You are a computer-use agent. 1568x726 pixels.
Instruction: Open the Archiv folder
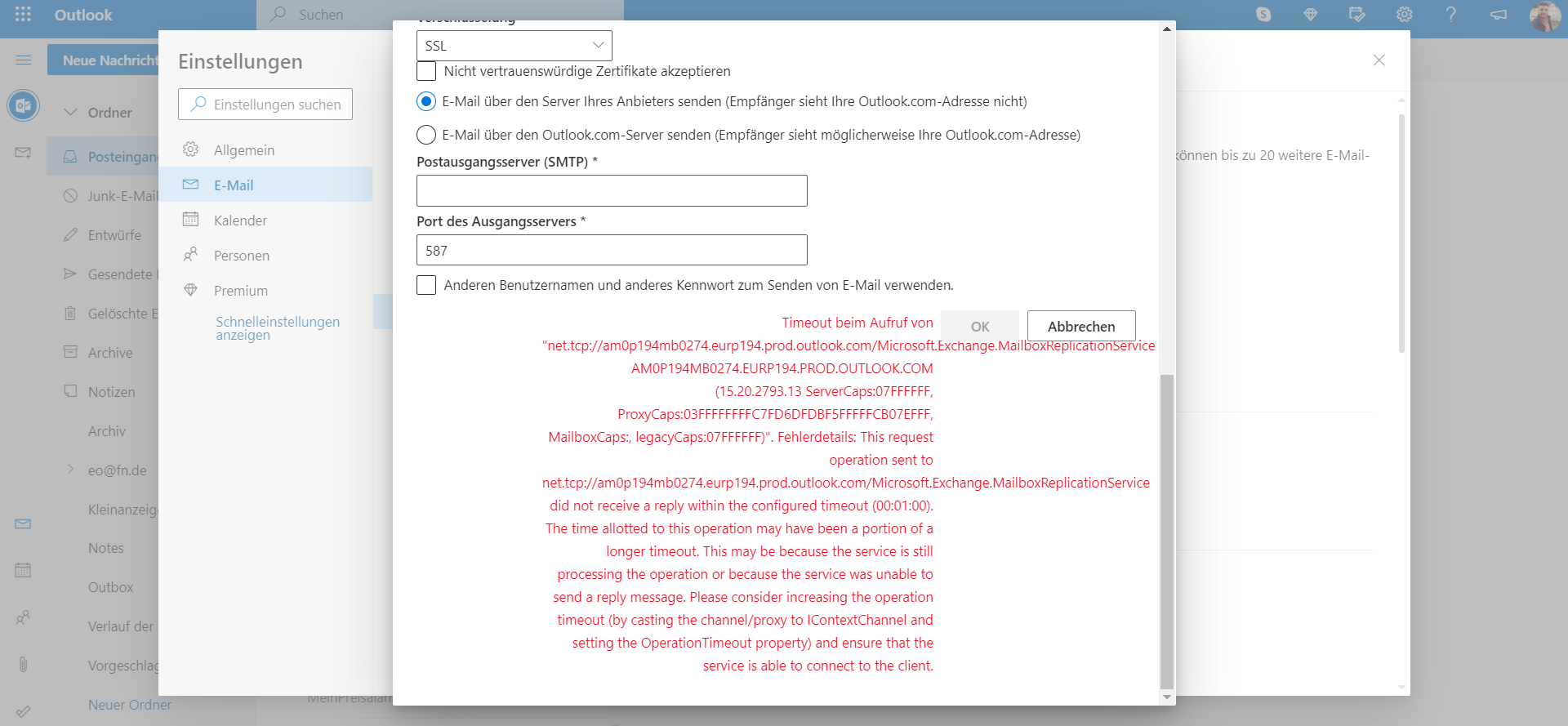pyautogui.click(x=104, y=431)
